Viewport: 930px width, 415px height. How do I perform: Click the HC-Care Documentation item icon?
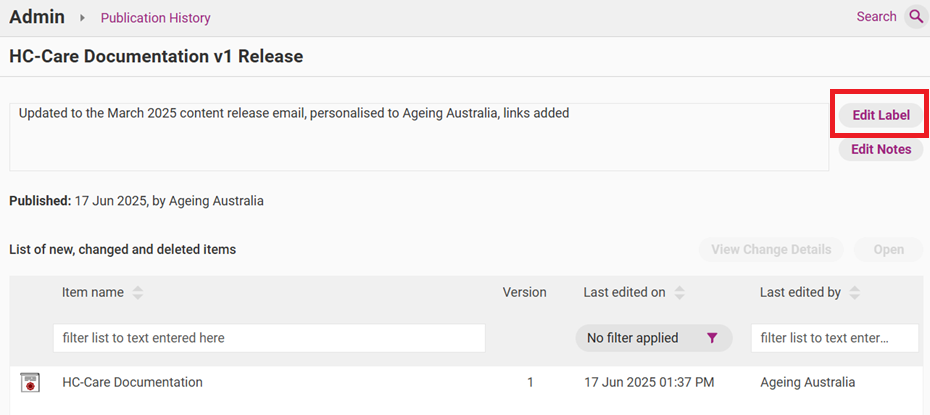click(30, 382)
